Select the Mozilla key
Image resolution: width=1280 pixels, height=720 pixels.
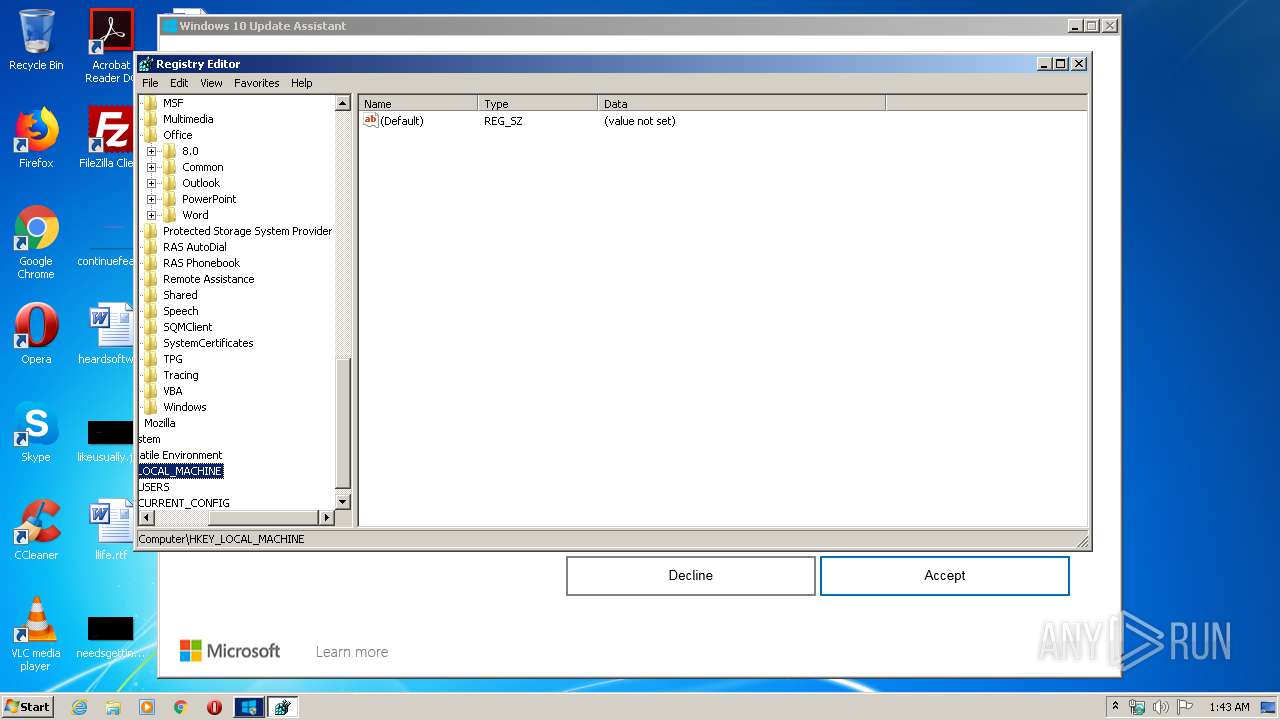[160, 423]
